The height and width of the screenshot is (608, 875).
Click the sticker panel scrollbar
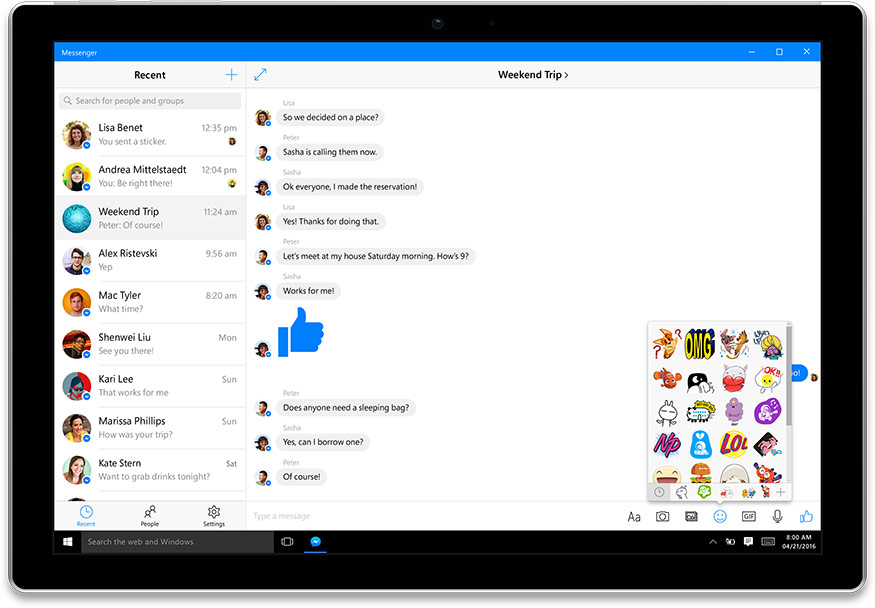point(789,375)
